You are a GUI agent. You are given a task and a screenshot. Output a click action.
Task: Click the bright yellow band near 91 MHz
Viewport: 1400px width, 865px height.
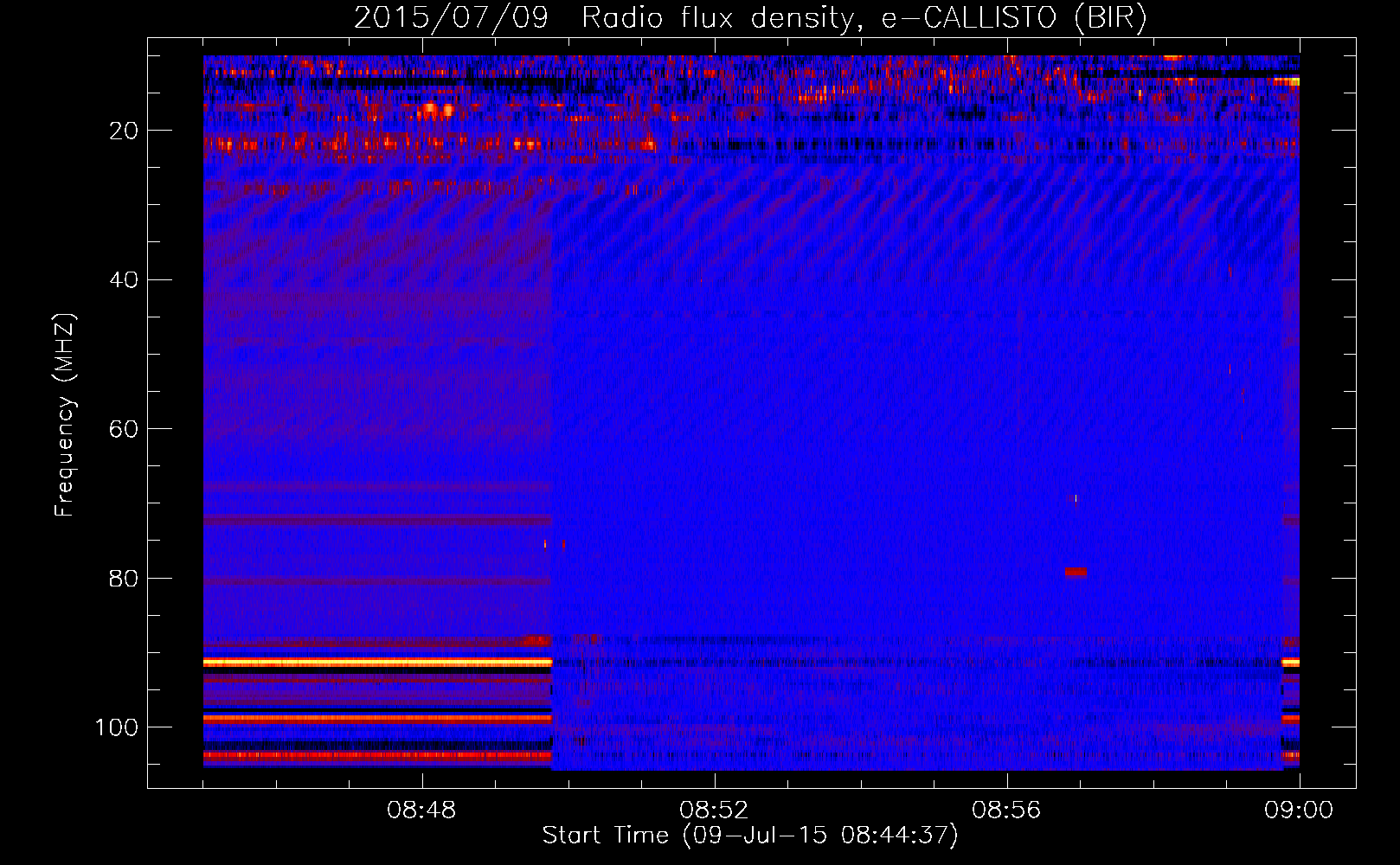point(377,662)
